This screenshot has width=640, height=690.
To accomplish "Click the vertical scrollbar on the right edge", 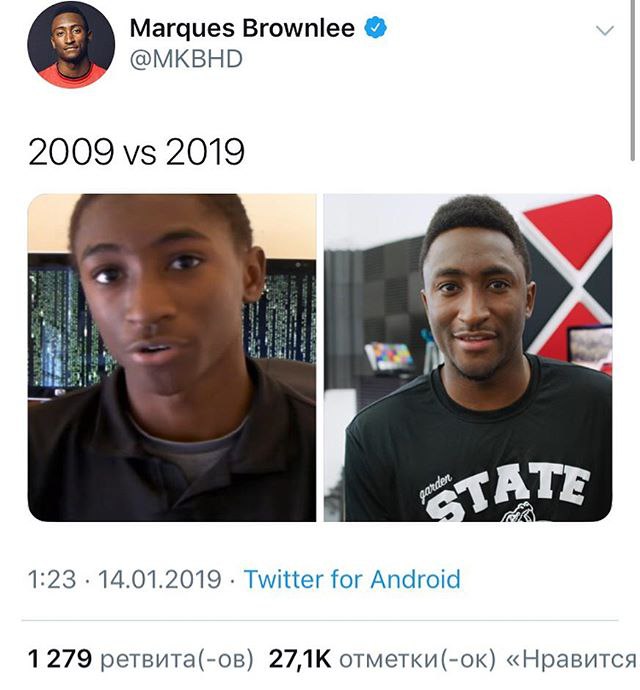I will [x=633, y=81].
